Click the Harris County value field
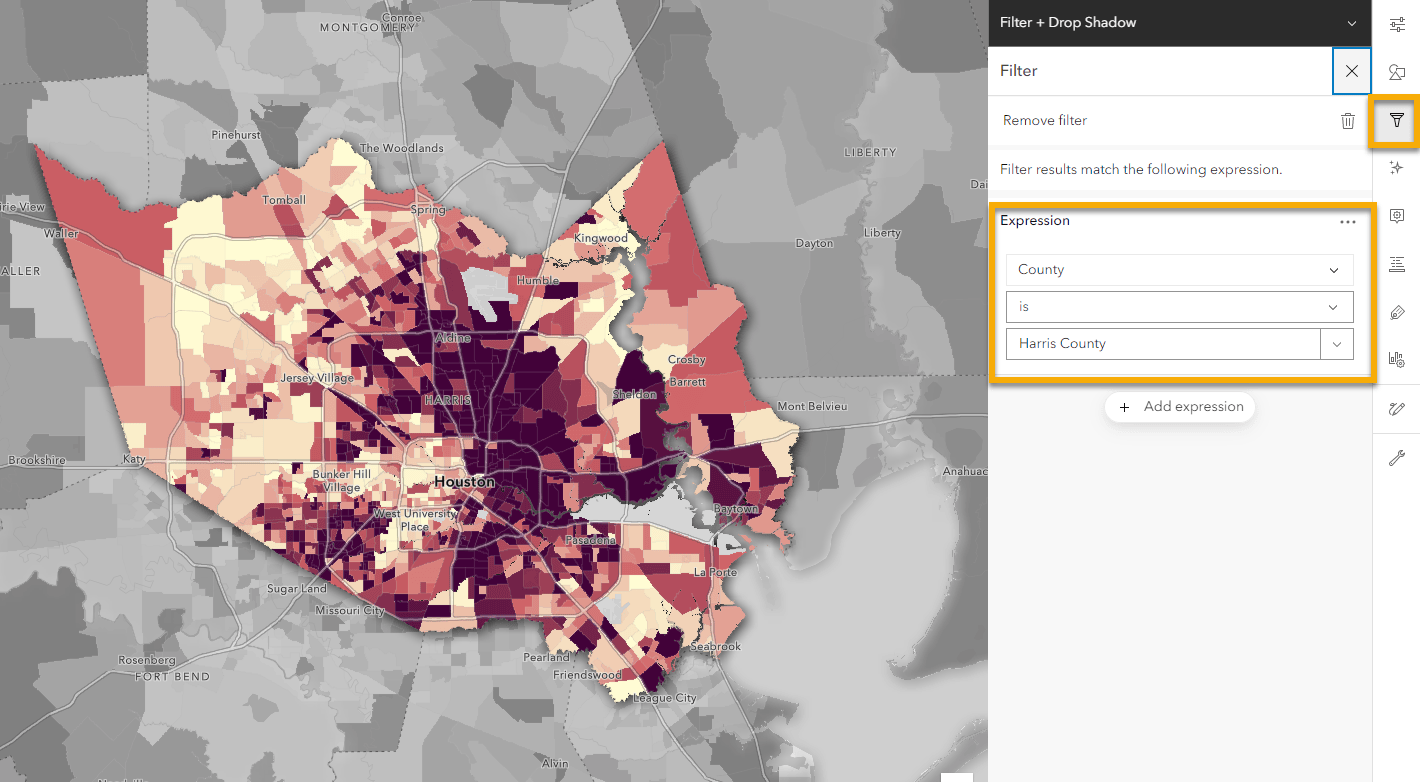1420x782 pixels. [1163, 344]
